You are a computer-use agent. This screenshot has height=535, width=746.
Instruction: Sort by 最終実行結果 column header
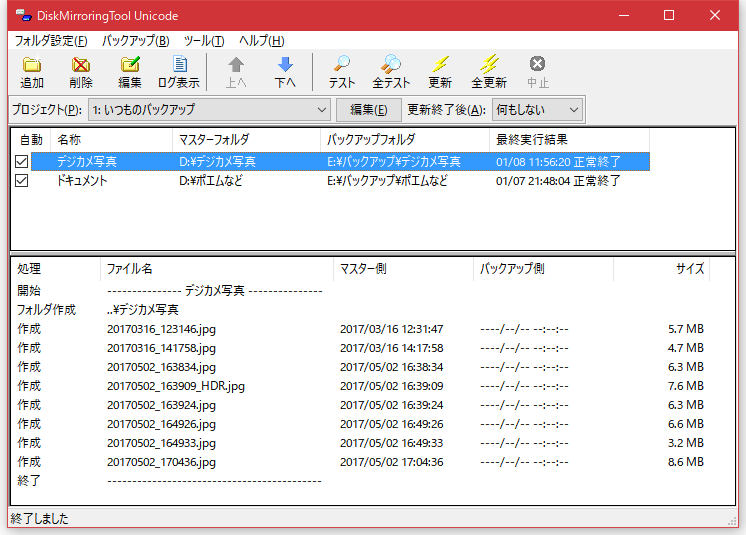coord(570,140)
